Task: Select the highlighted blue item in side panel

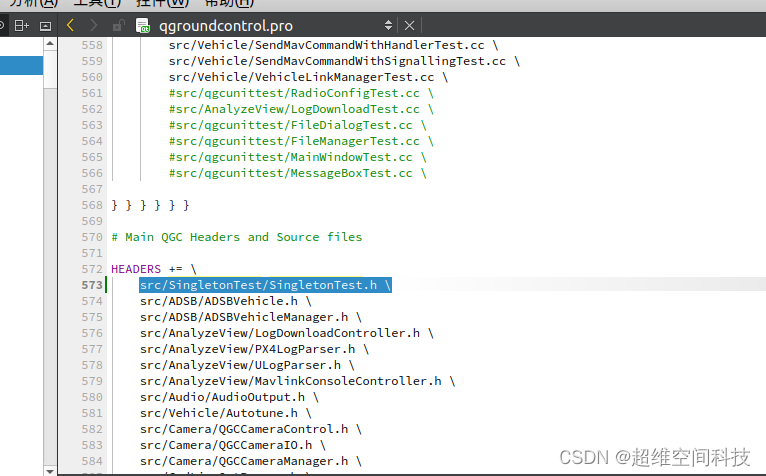Action: click(21, 65)
